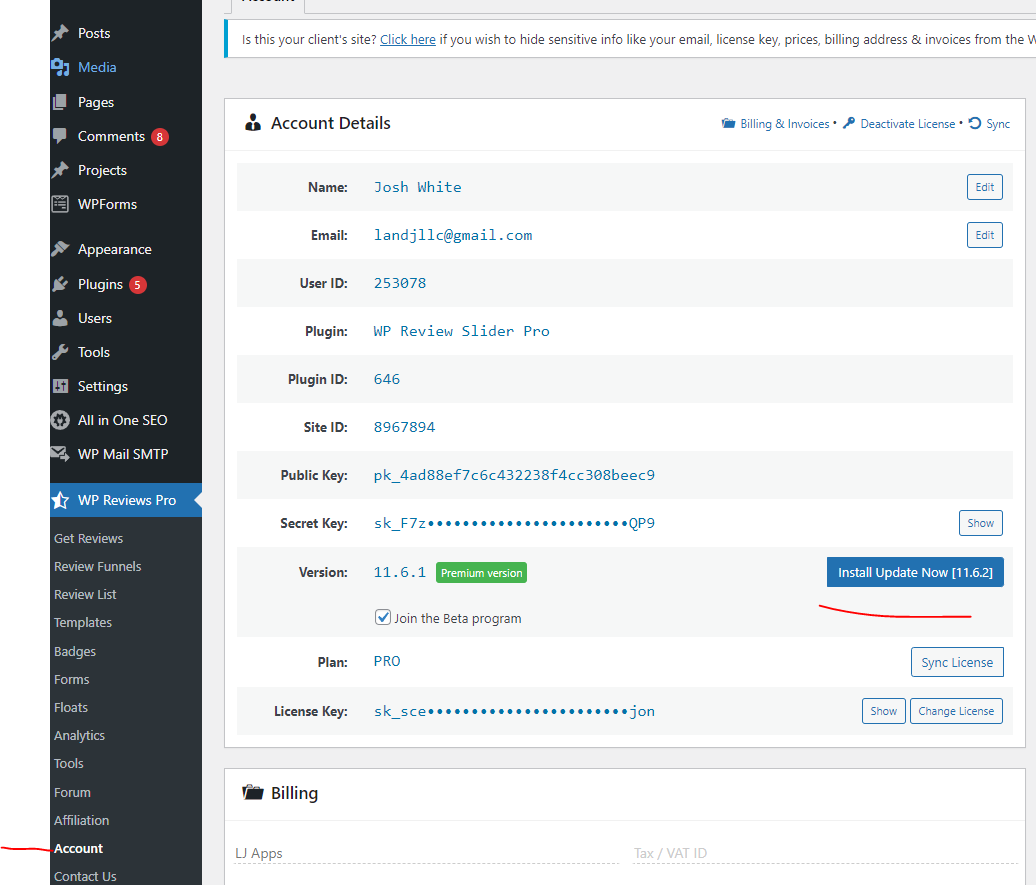The width and height of the screenshot is (1036, 885).
Task: Click the Tax / VAT ID input field
Action: click(x=825, y=853)
